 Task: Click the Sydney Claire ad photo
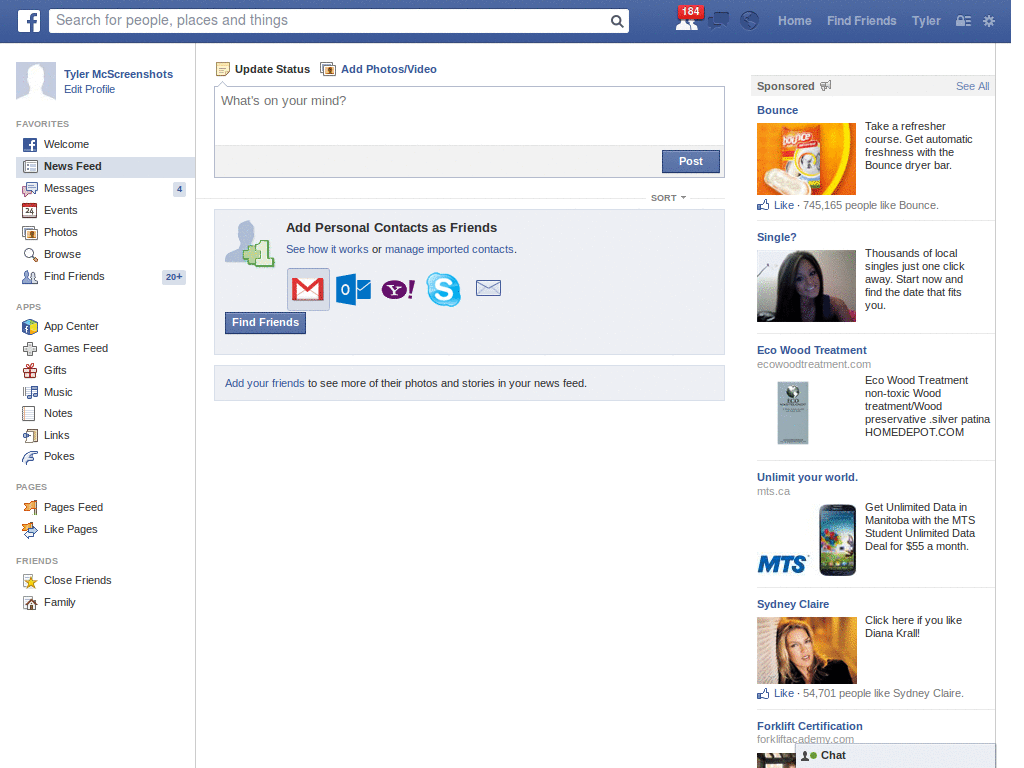[807, 650]
